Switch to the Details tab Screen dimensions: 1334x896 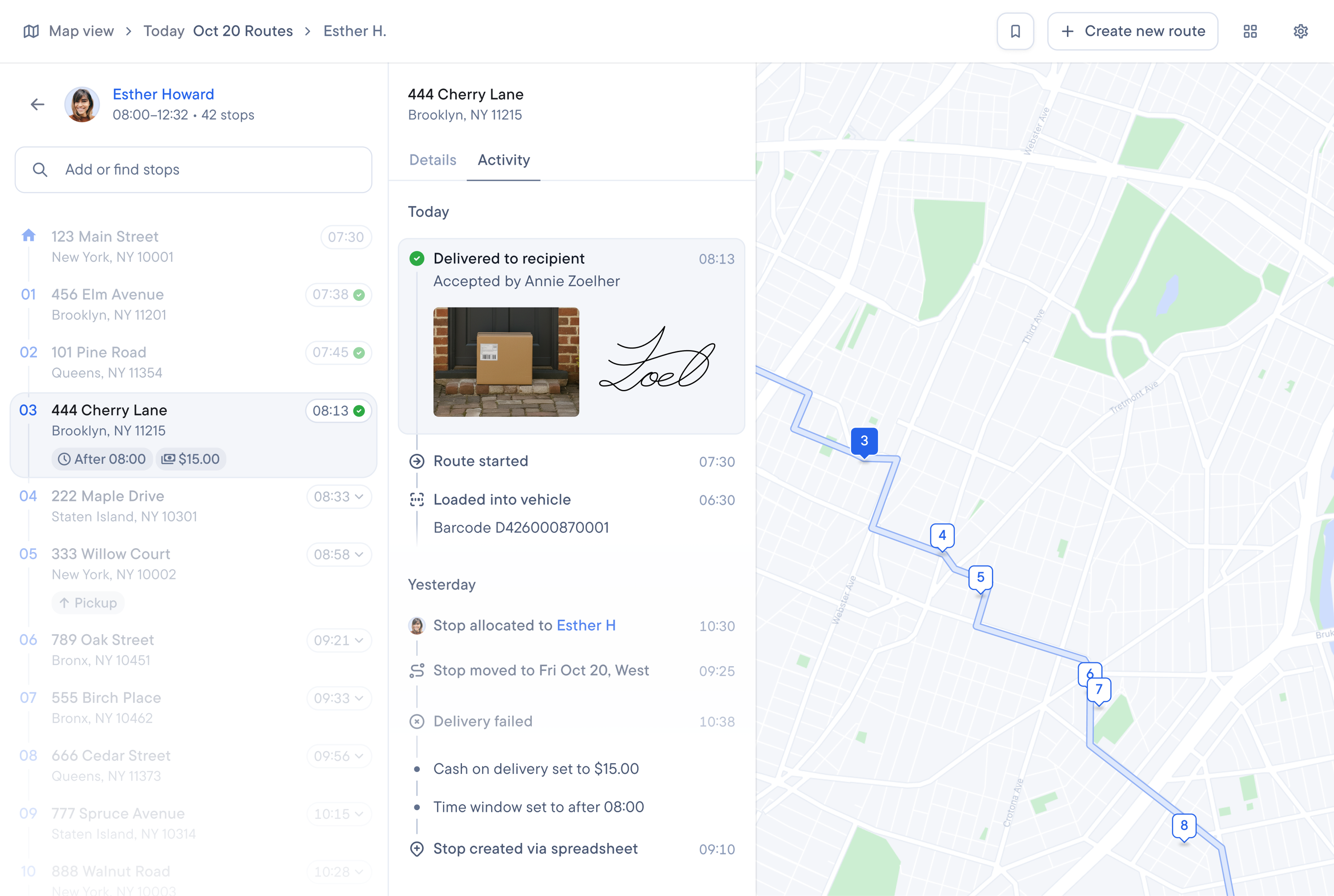(x=433, y=160)
